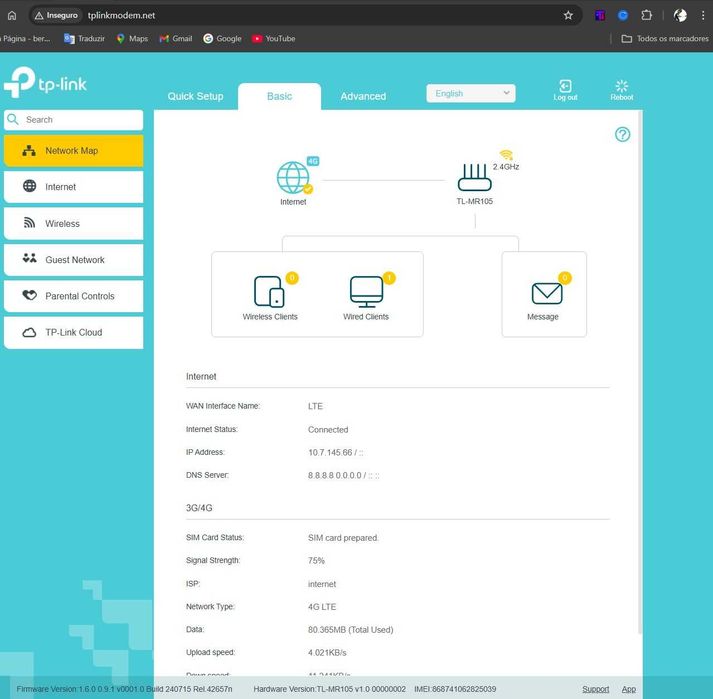Open the Internet sidebar item
The image size is (713, 699).
(74, 187)
